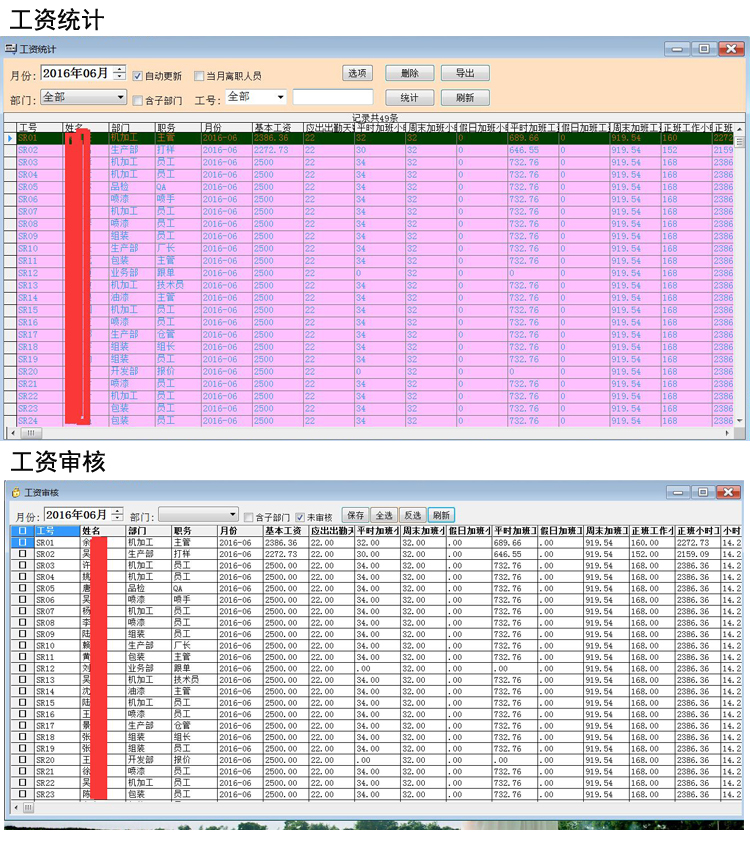This screenshot has width=750, height=850.
Task: Click the 月份 field 2016年06月 in 工资统计
Action: tap(77, 73)
